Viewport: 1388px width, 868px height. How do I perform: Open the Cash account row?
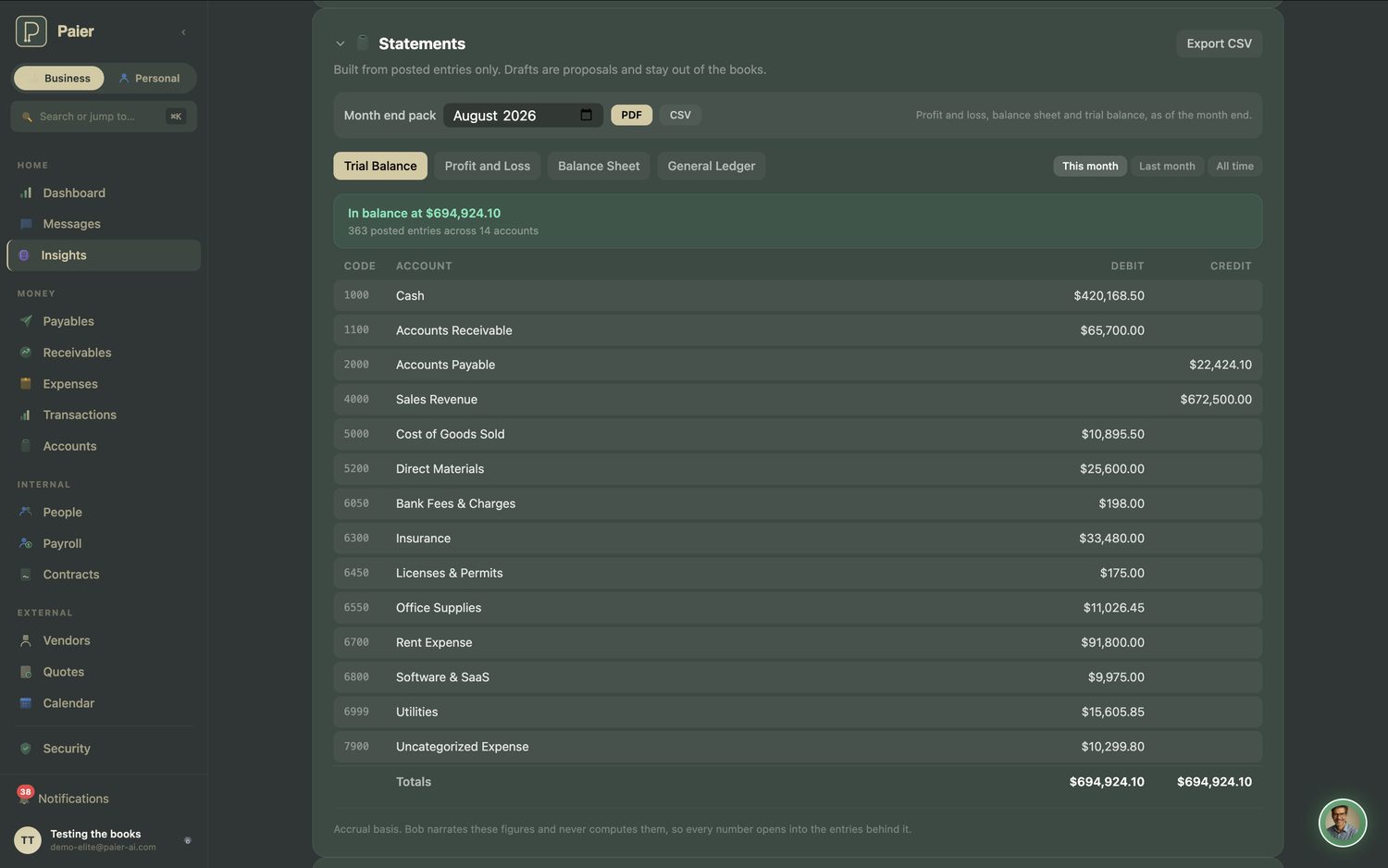coord(798,295)
